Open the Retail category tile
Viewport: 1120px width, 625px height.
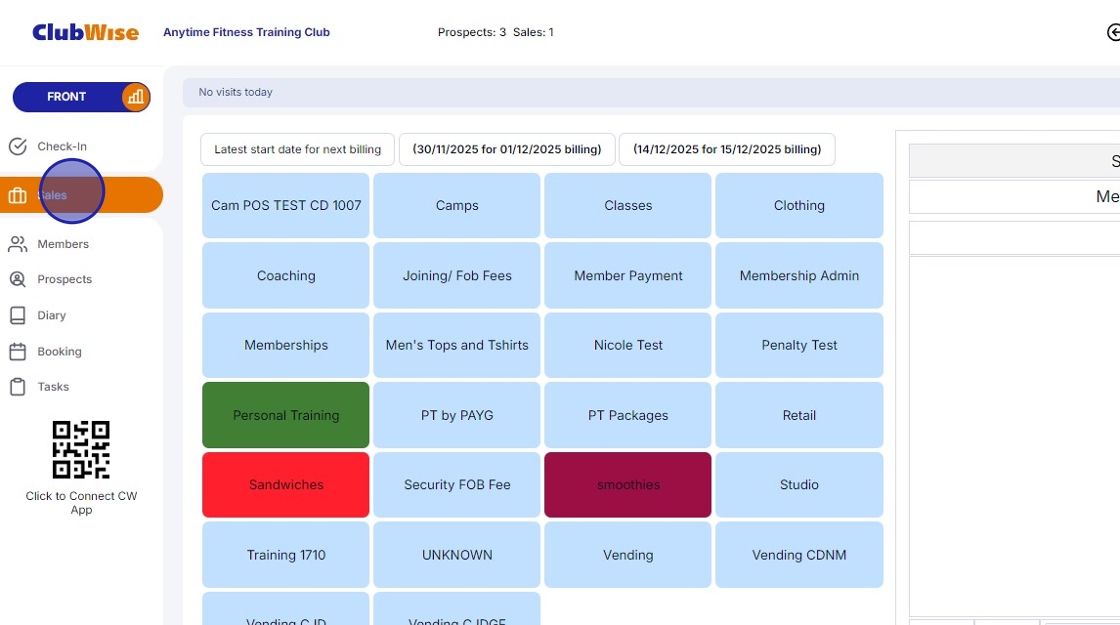(x=799, y=415)
